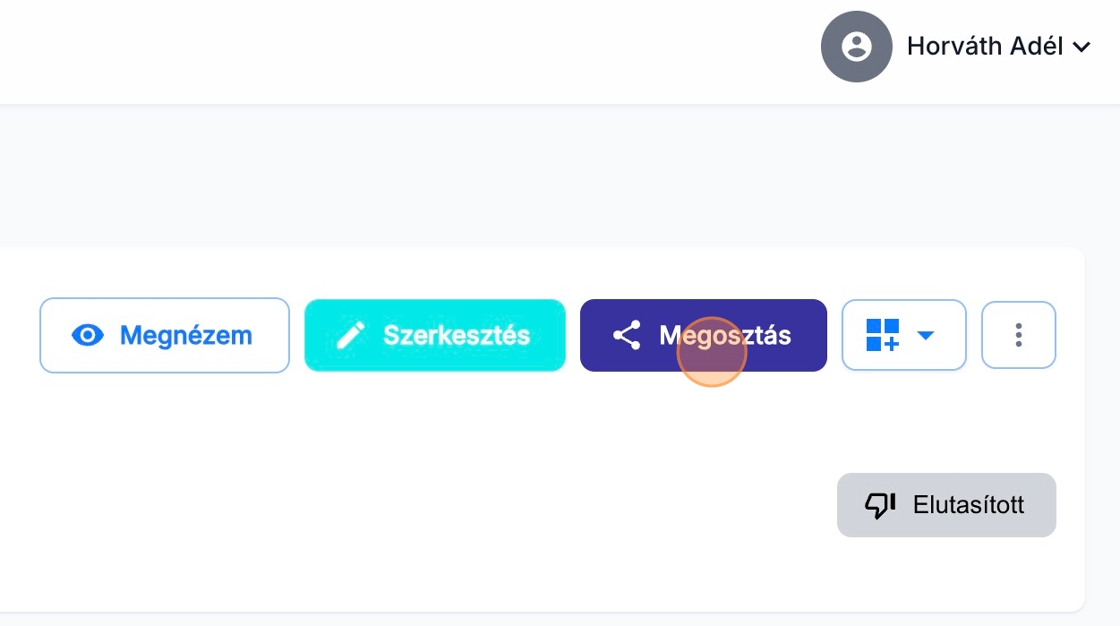Click empty space in the top header bar
The width and height of the screenshot is (1120, 626).
(x=400, y=50)
